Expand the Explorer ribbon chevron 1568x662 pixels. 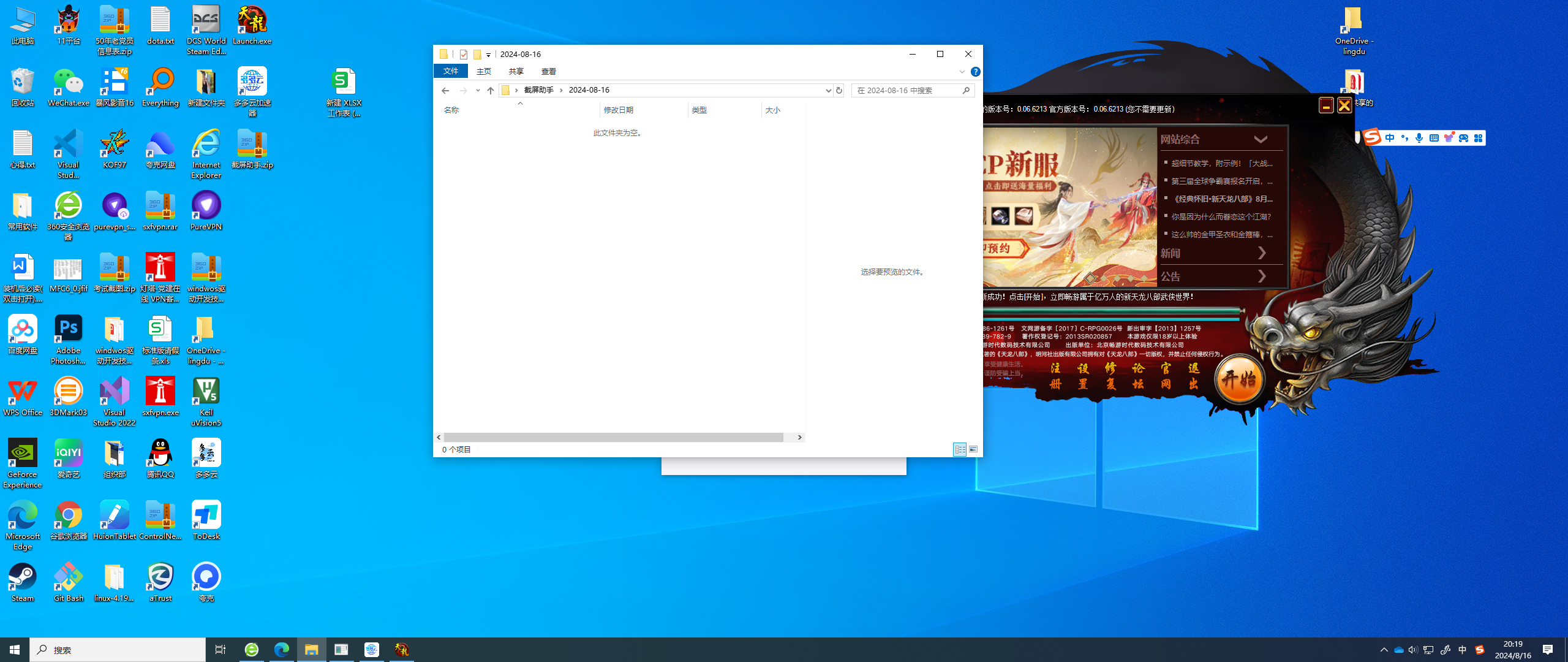pyautogui.click(x=962, y=72)
